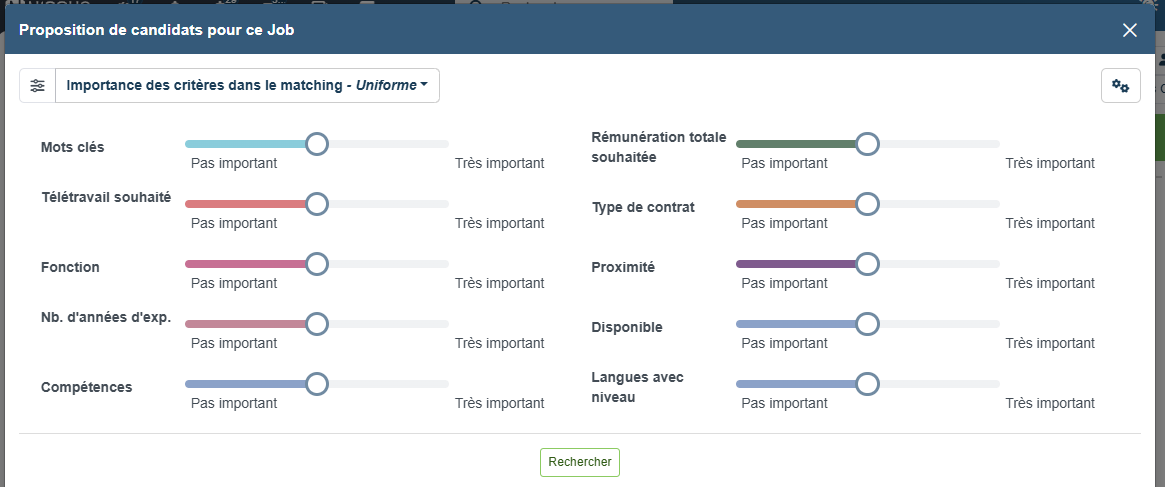Image resolution: width=1165 pixels, height=487 pixels.
Task: Click the sliders filter icon button
Action: 37,86
